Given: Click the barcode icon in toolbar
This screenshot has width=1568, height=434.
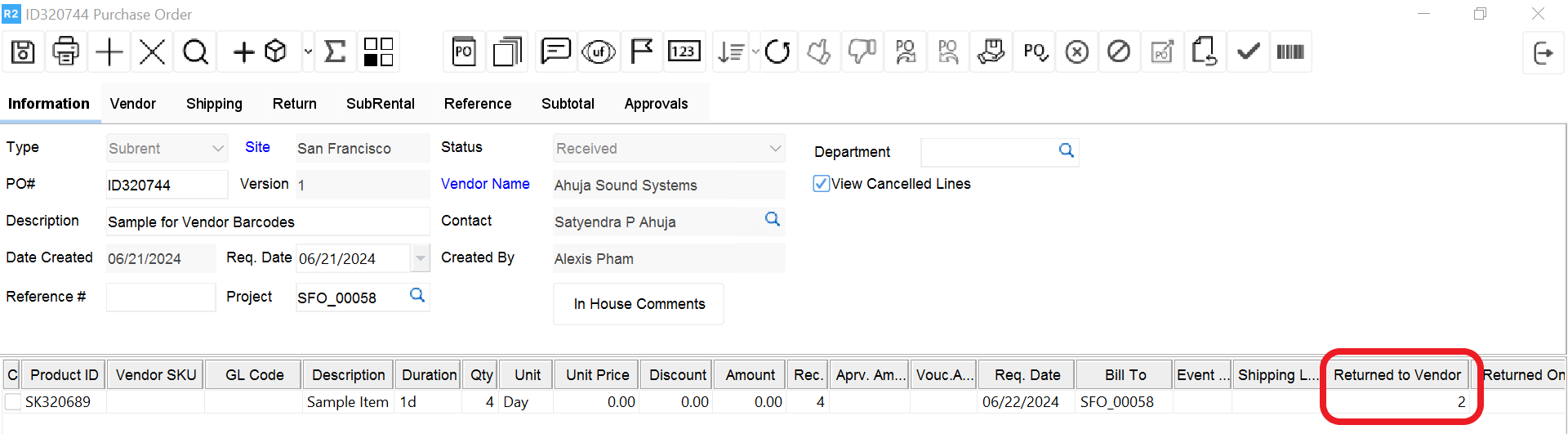Looking at the screenshot, I should click(x=1290, y=52).
